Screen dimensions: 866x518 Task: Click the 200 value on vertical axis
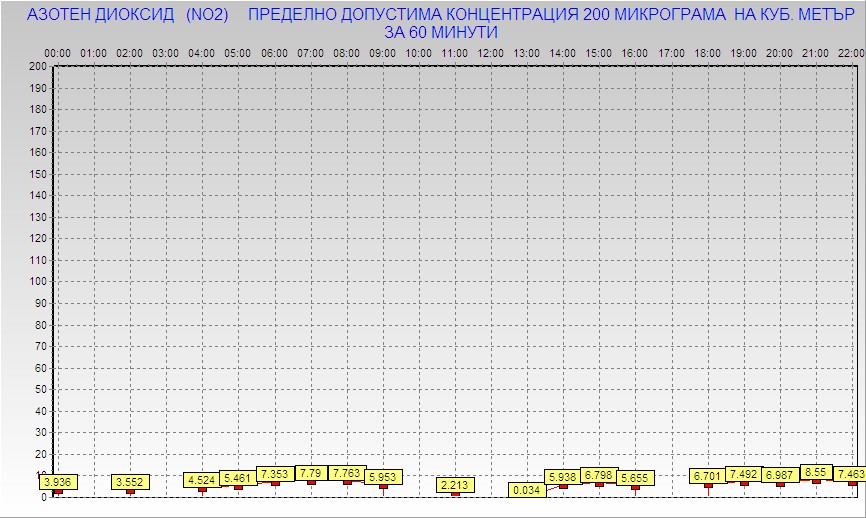coord(38,66)
